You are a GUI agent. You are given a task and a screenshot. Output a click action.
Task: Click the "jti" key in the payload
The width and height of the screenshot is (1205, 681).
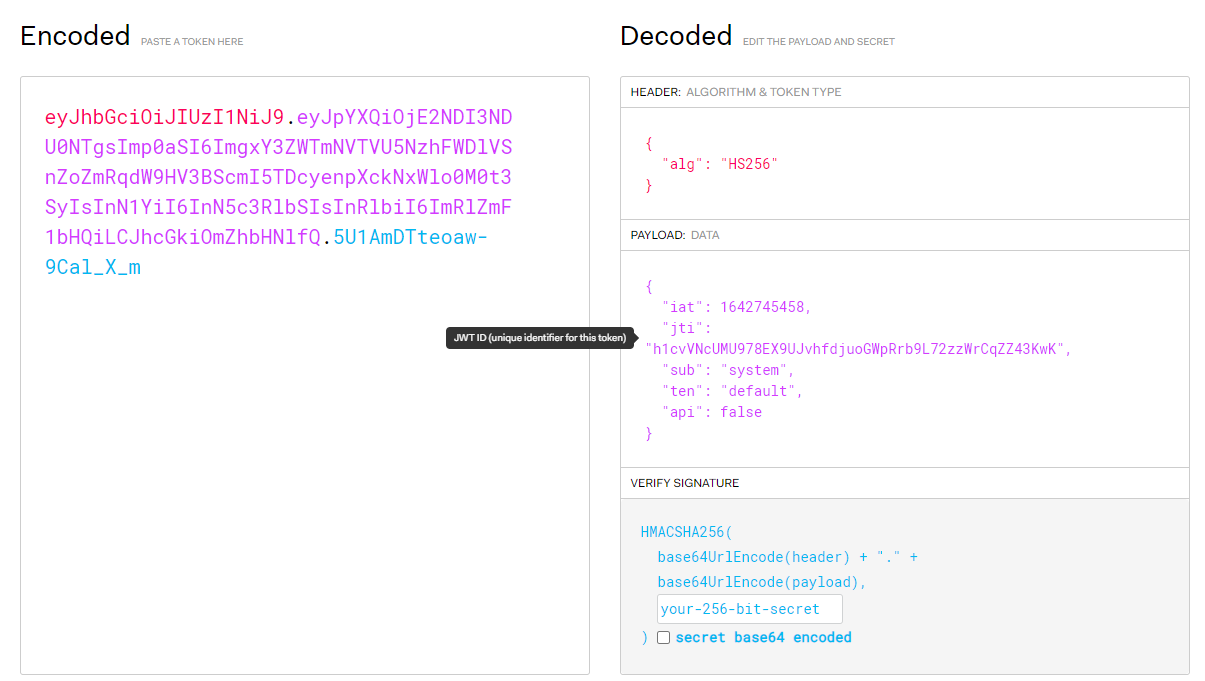pyautogui.click(x=686, y=328)
